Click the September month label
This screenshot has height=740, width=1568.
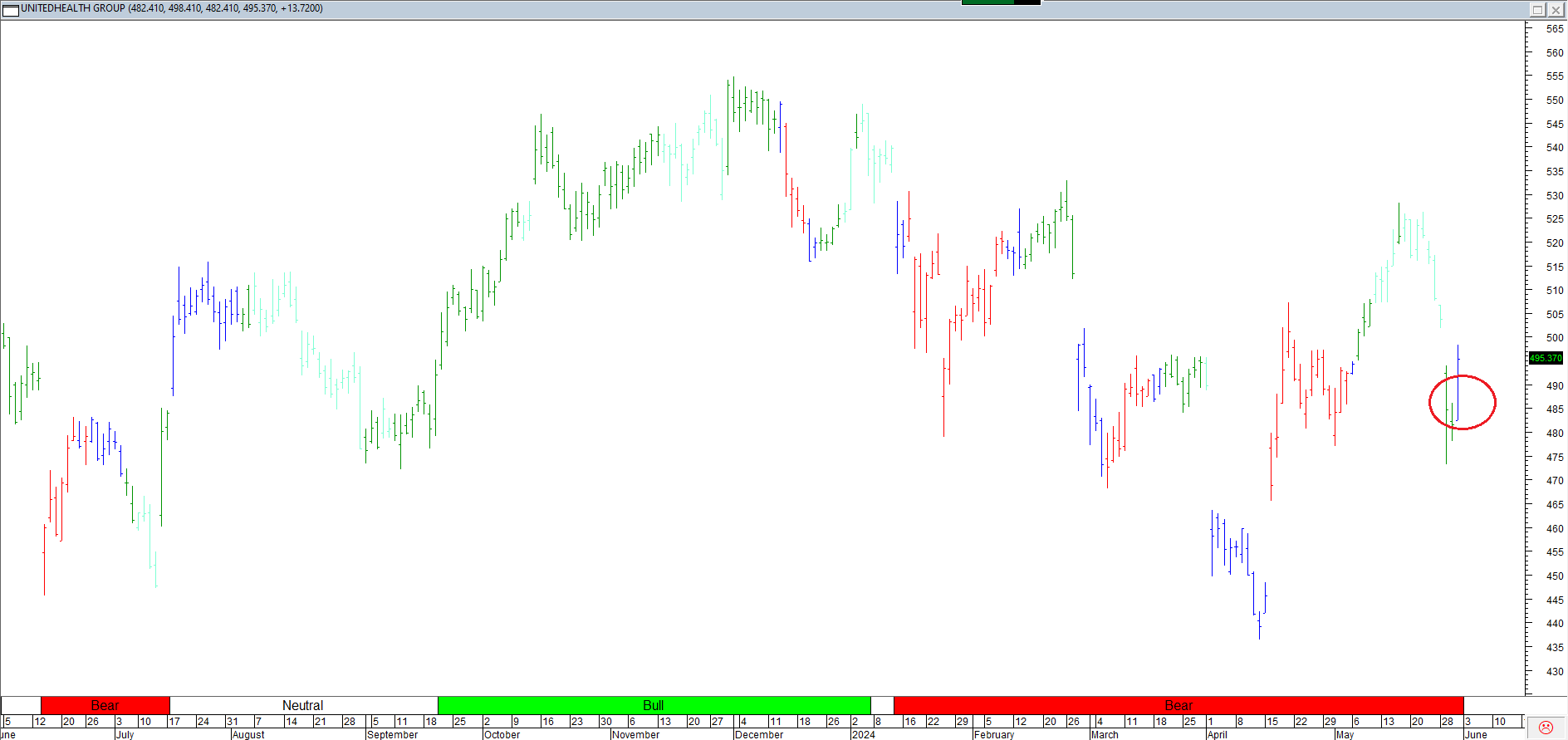[392, 734]
